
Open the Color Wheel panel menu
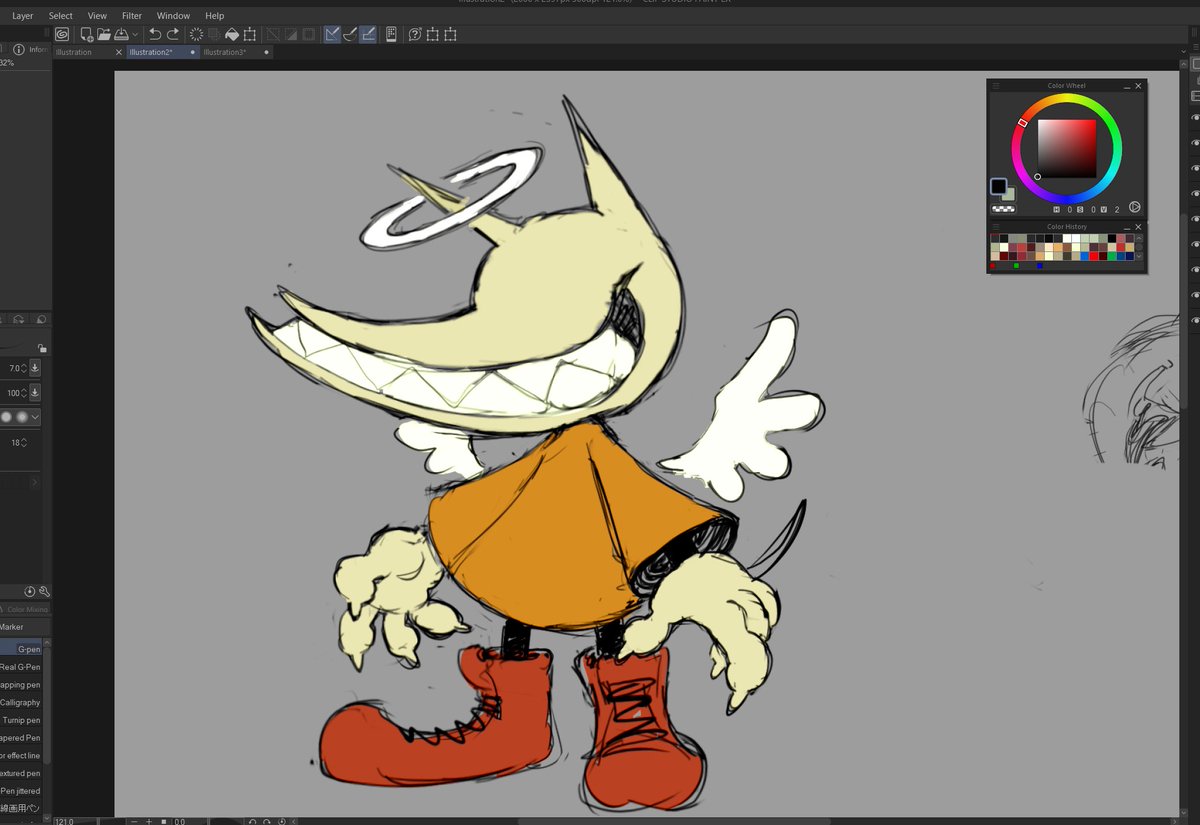(x=995, y=86)
